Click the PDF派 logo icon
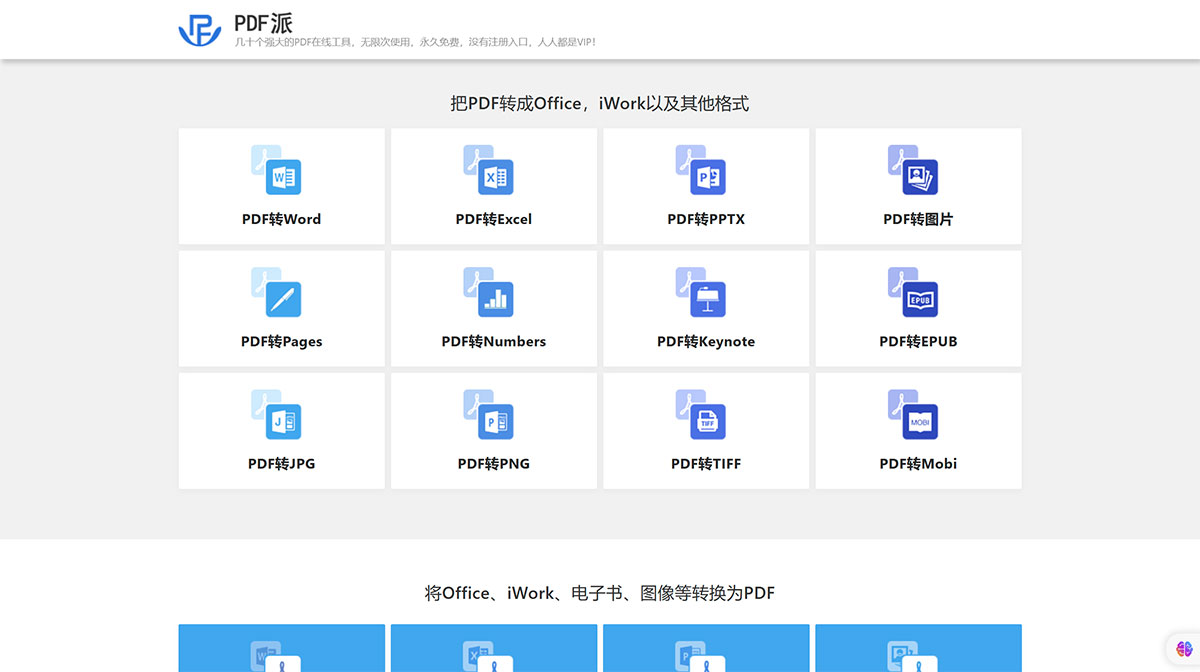This screenshot has height=672, width=1200. pyautogui.click(x=200, y=31)
